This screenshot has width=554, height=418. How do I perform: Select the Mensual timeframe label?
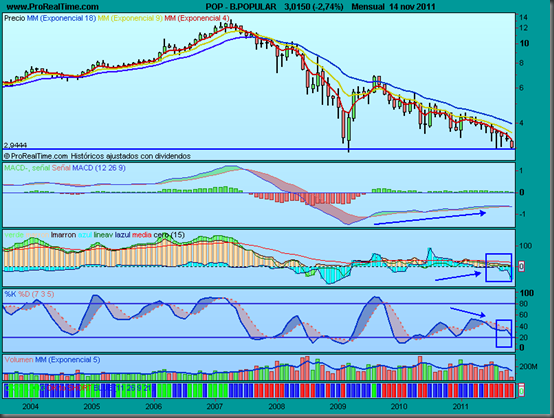[x=369, y=7]
